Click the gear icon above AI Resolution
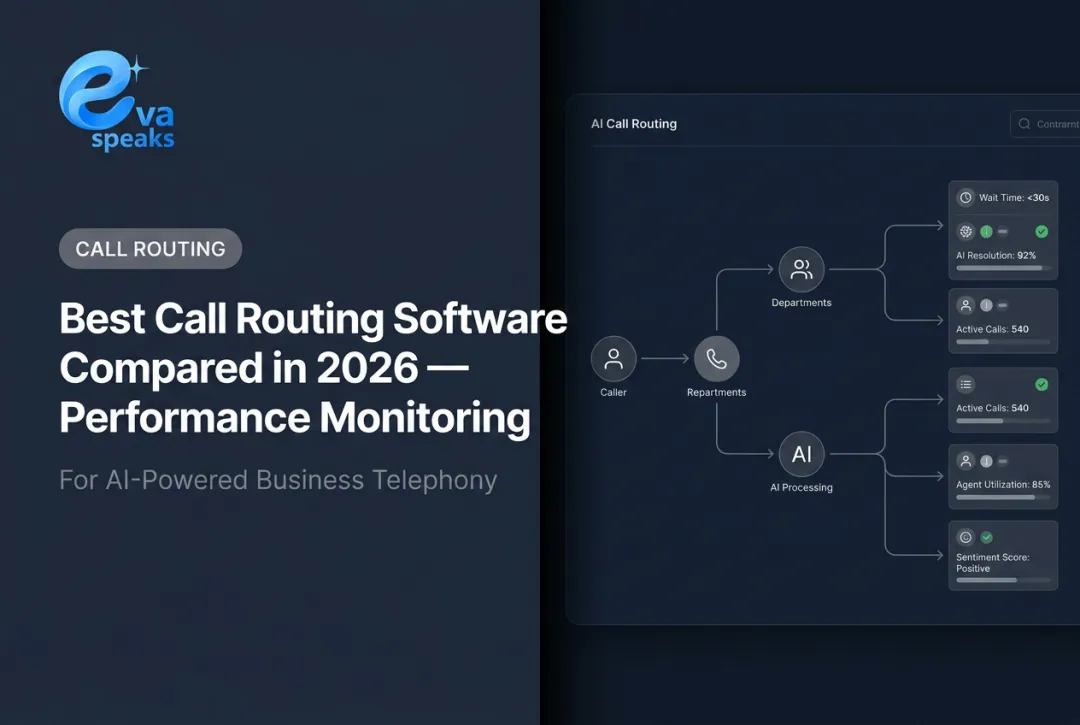1080x725 pixels. (x=966, y=231)
